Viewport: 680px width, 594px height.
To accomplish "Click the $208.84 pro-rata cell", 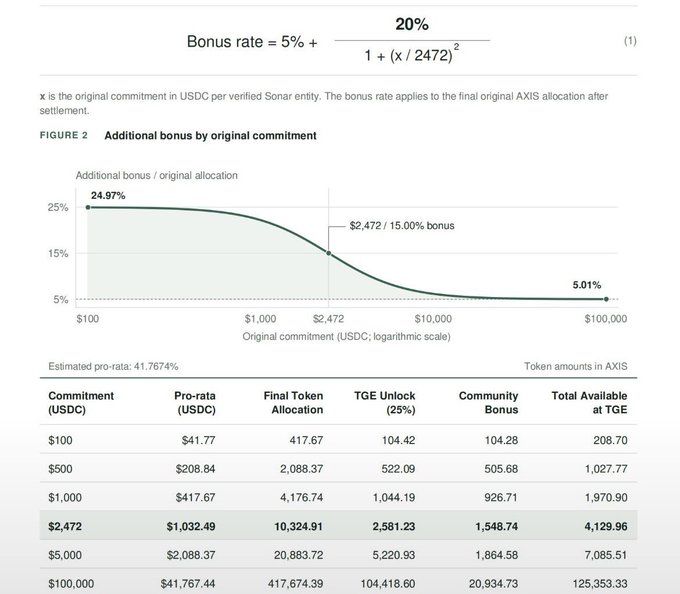I will tap(195, 469).
